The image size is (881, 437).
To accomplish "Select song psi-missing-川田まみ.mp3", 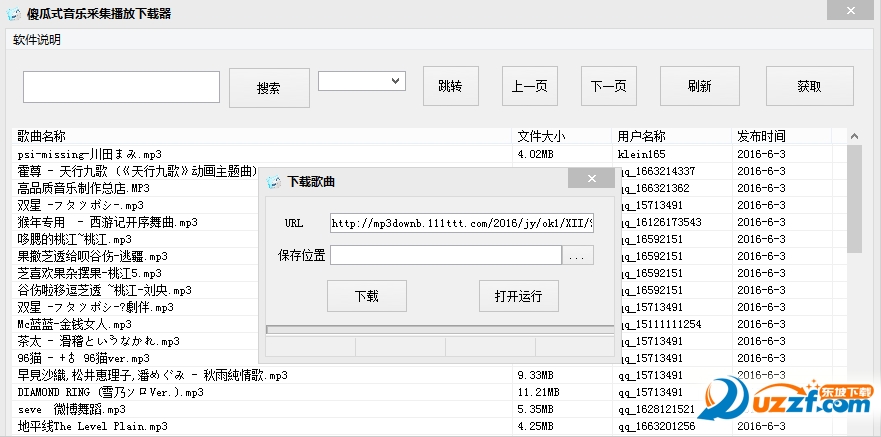I will [x=90, y=155].
